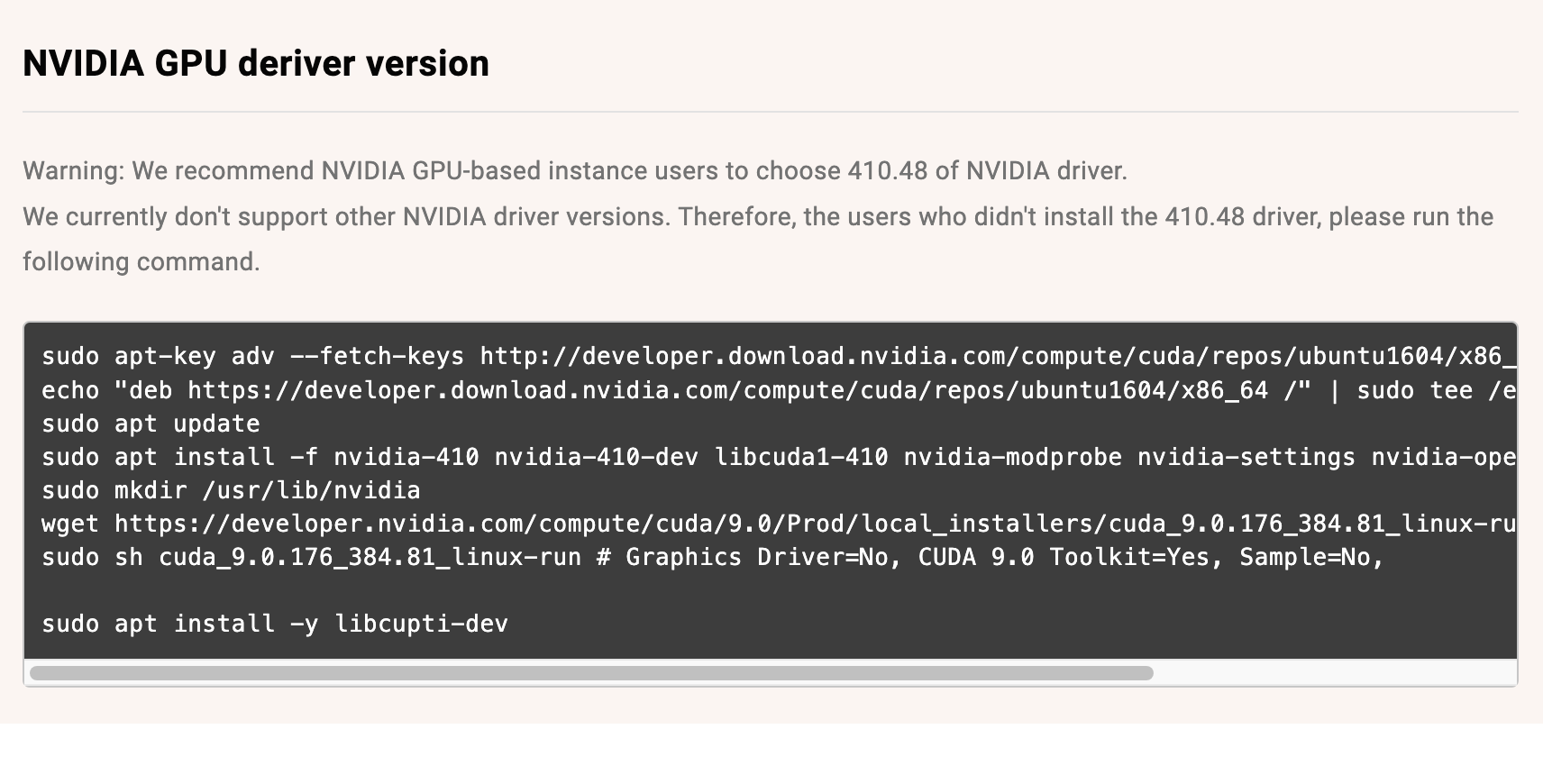1543x784 pixels.
Task: Click the "NVIDIA GPU deriver version" heading
Action: click(x=256, y=64)
